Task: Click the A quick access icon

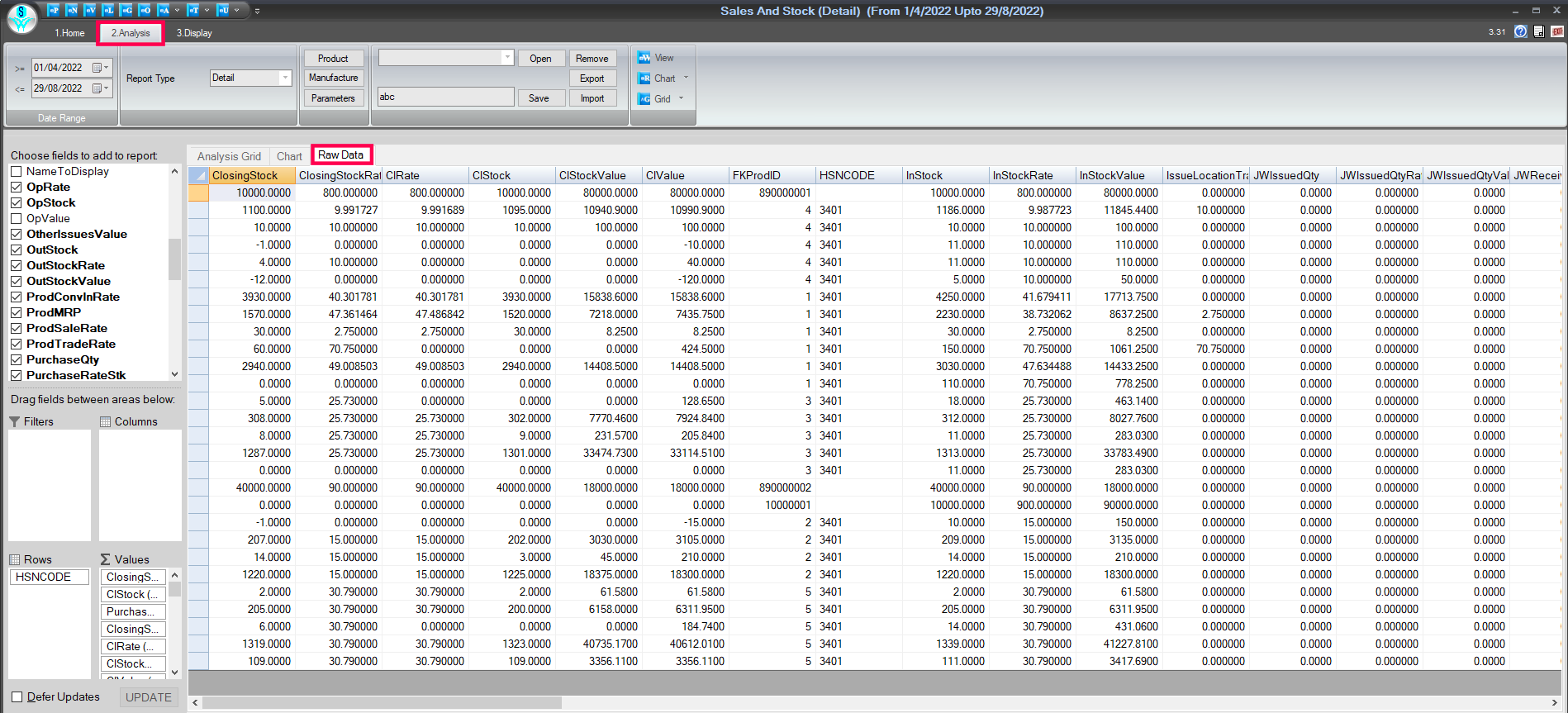Action: point(164,11)
